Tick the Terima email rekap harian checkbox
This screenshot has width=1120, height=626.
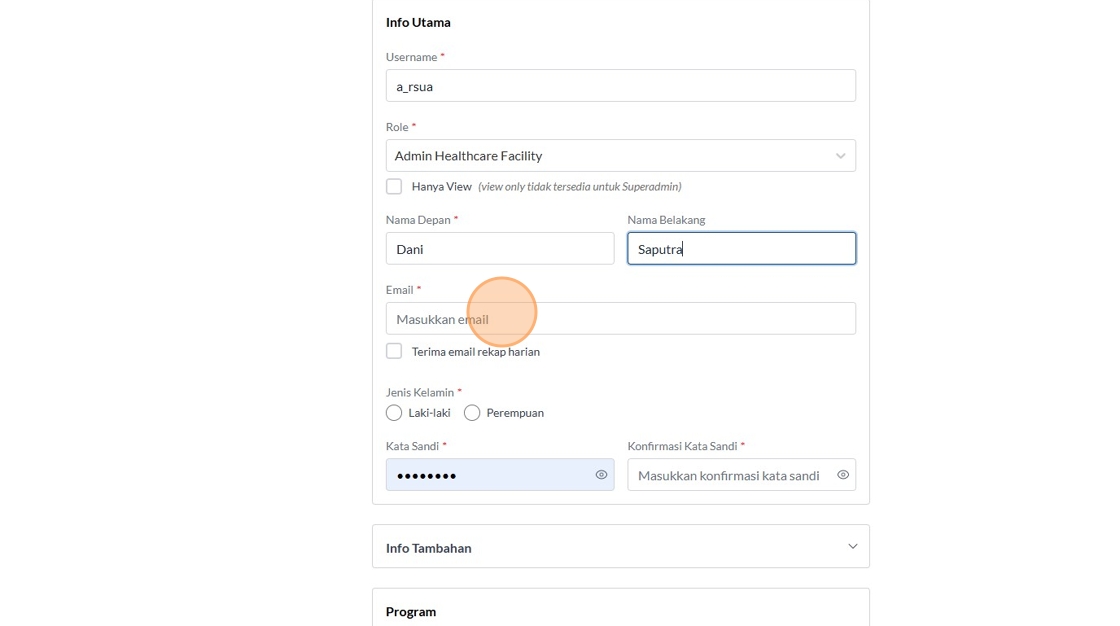[394, 351]
